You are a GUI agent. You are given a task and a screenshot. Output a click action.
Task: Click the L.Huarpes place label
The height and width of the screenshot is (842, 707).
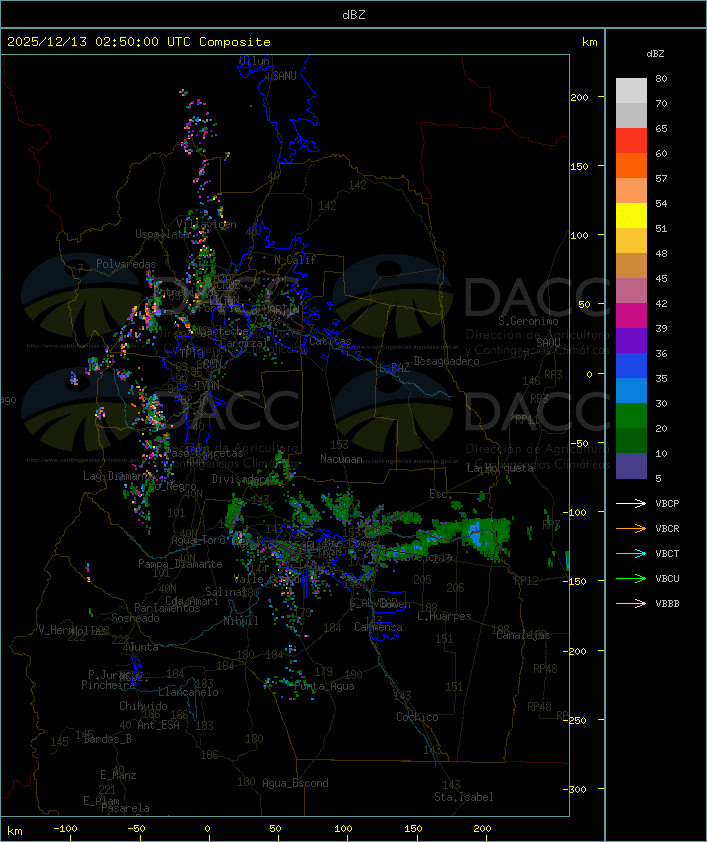444,616
